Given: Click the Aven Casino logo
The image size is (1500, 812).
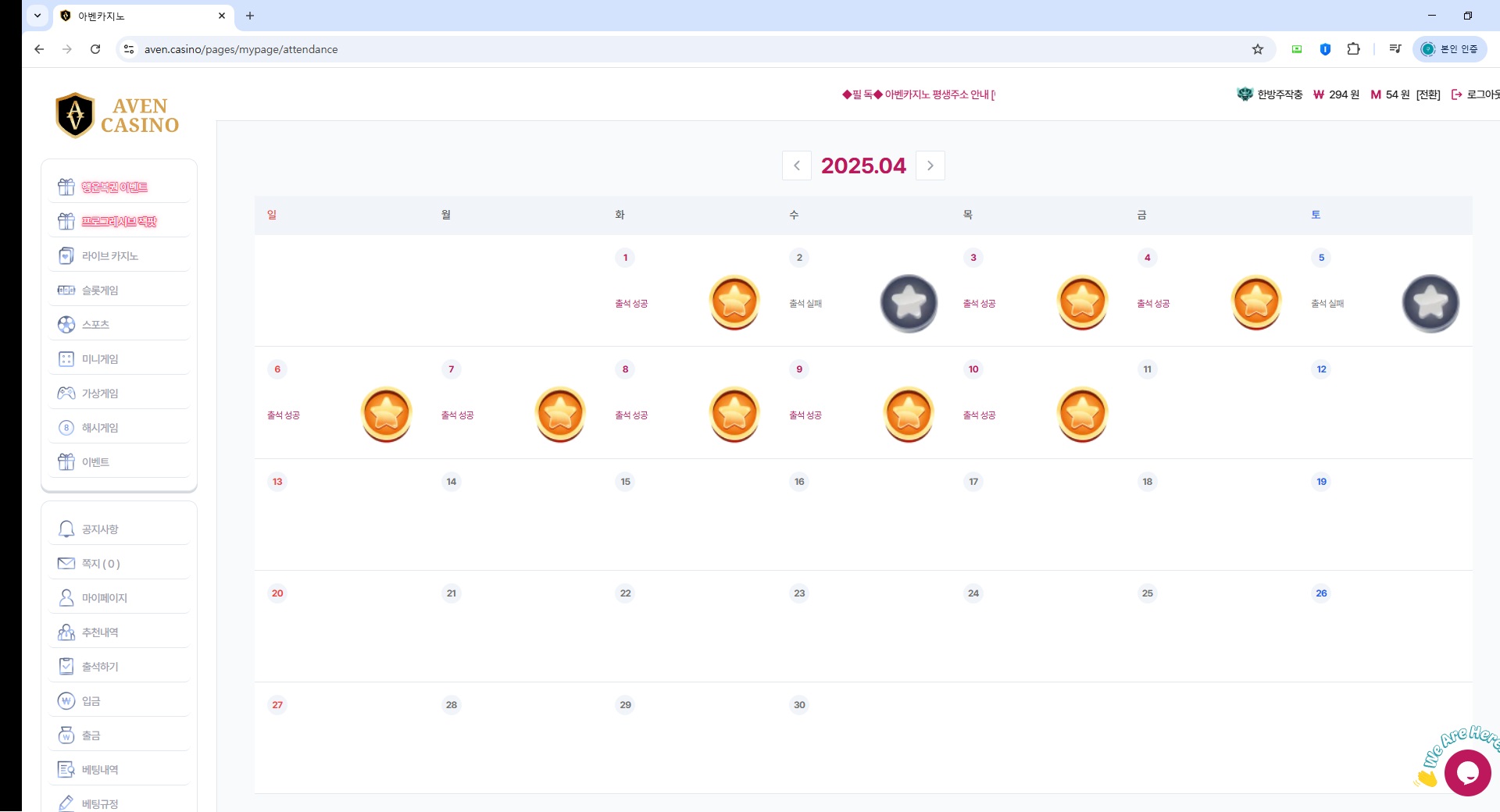Looking at the screenshot, I should (x=118, y=116).
